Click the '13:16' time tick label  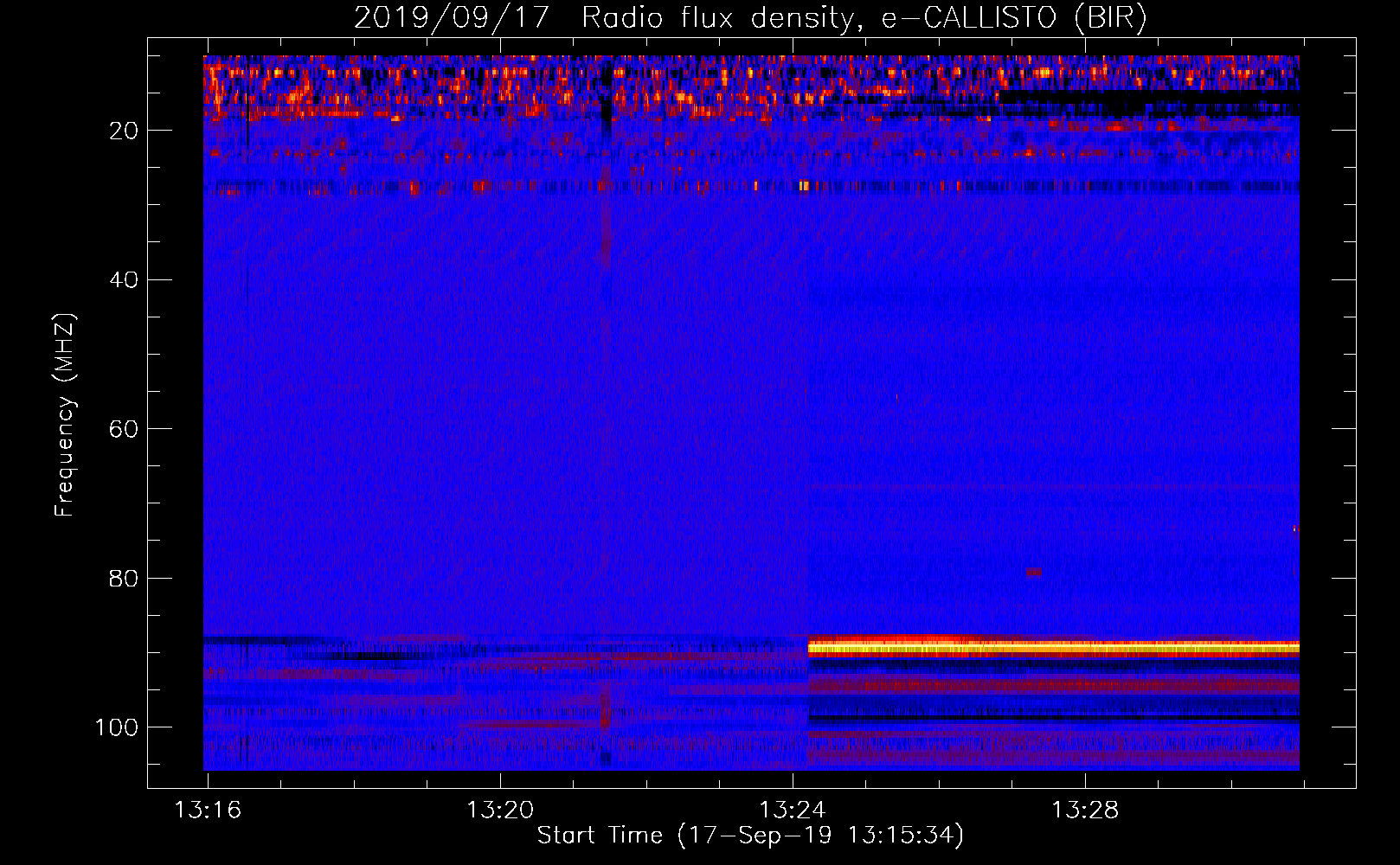pyautogui.click(x=208, y=811)
